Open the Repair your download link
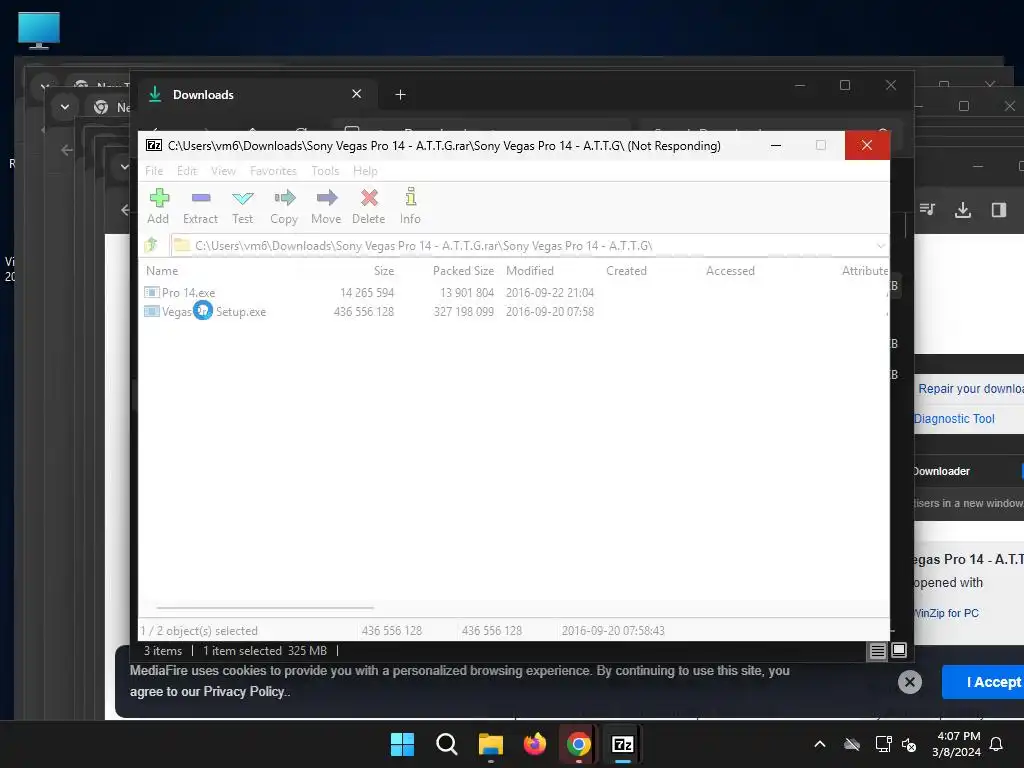Viewport: 1024px width, 768px height. [x=971, y=389]
